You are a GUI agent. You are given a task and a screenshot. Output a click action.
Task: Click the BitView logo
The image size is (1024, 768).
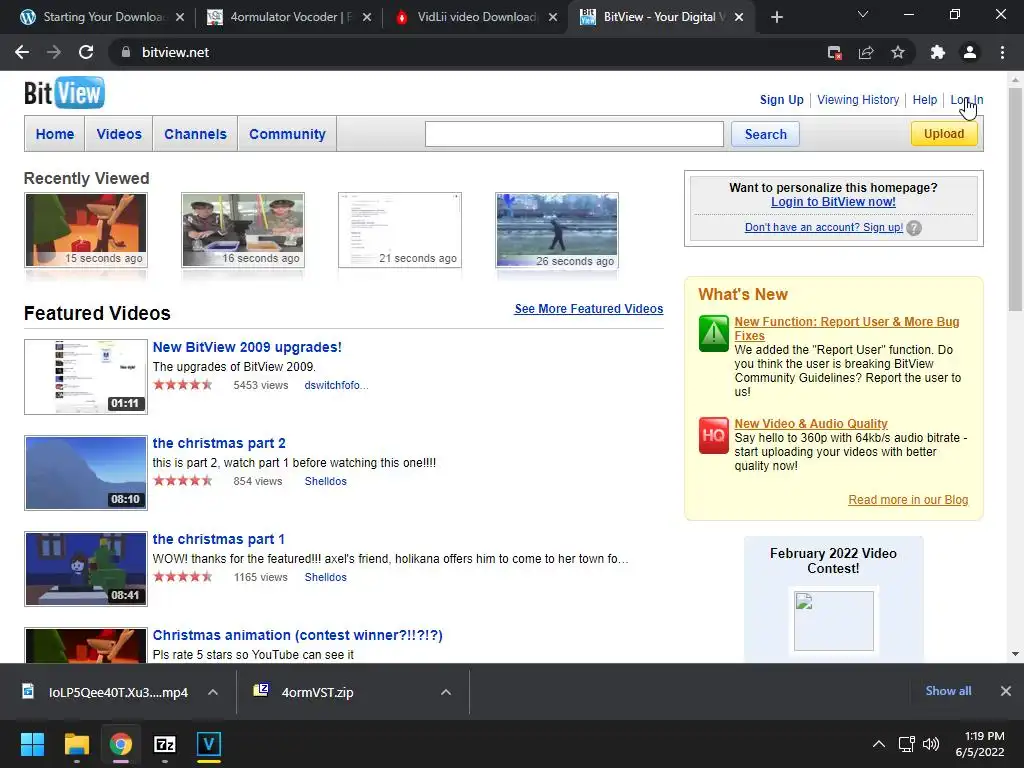[64, 93]
